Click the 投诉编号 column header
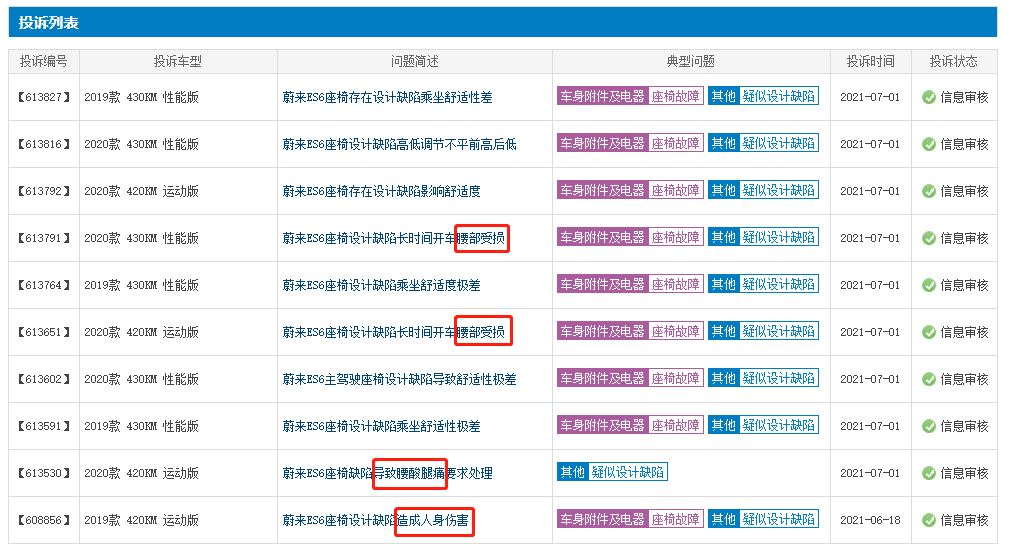The width and height of the screenshot is (1009, 557). (x=44, y=62)
